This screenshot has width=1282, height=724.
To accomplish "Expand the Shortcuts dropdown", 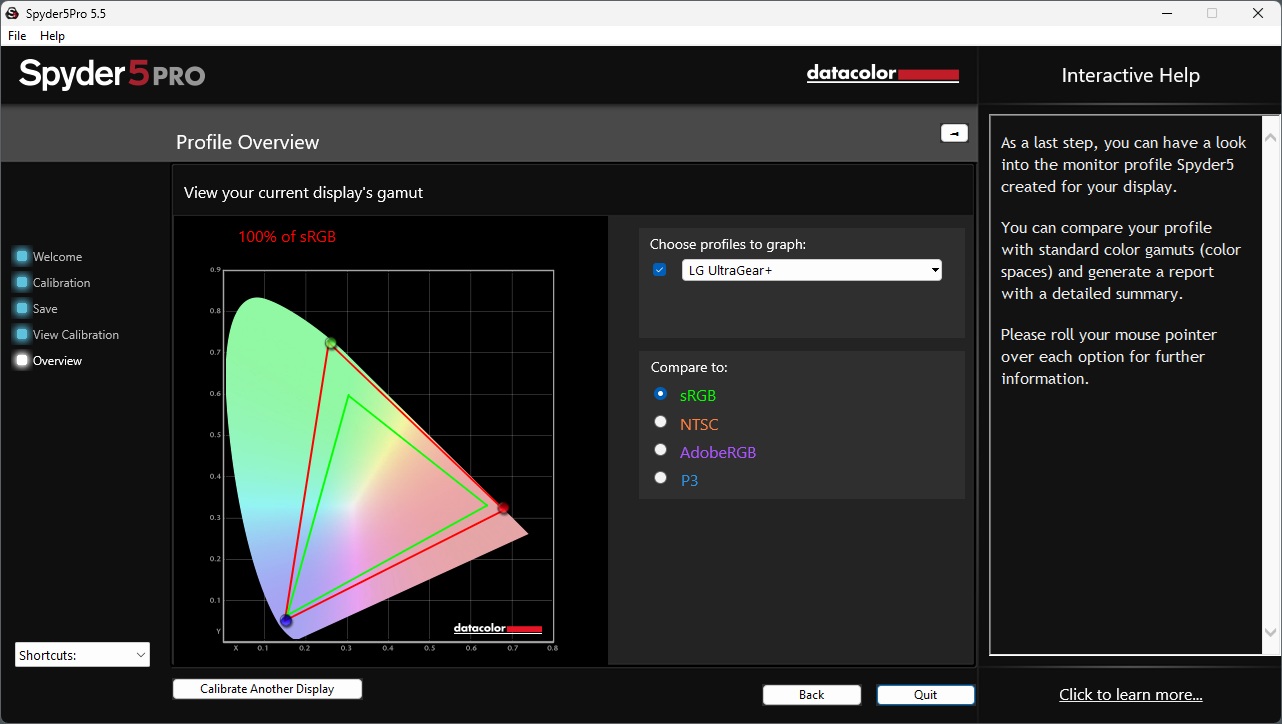I will point(82,655).
